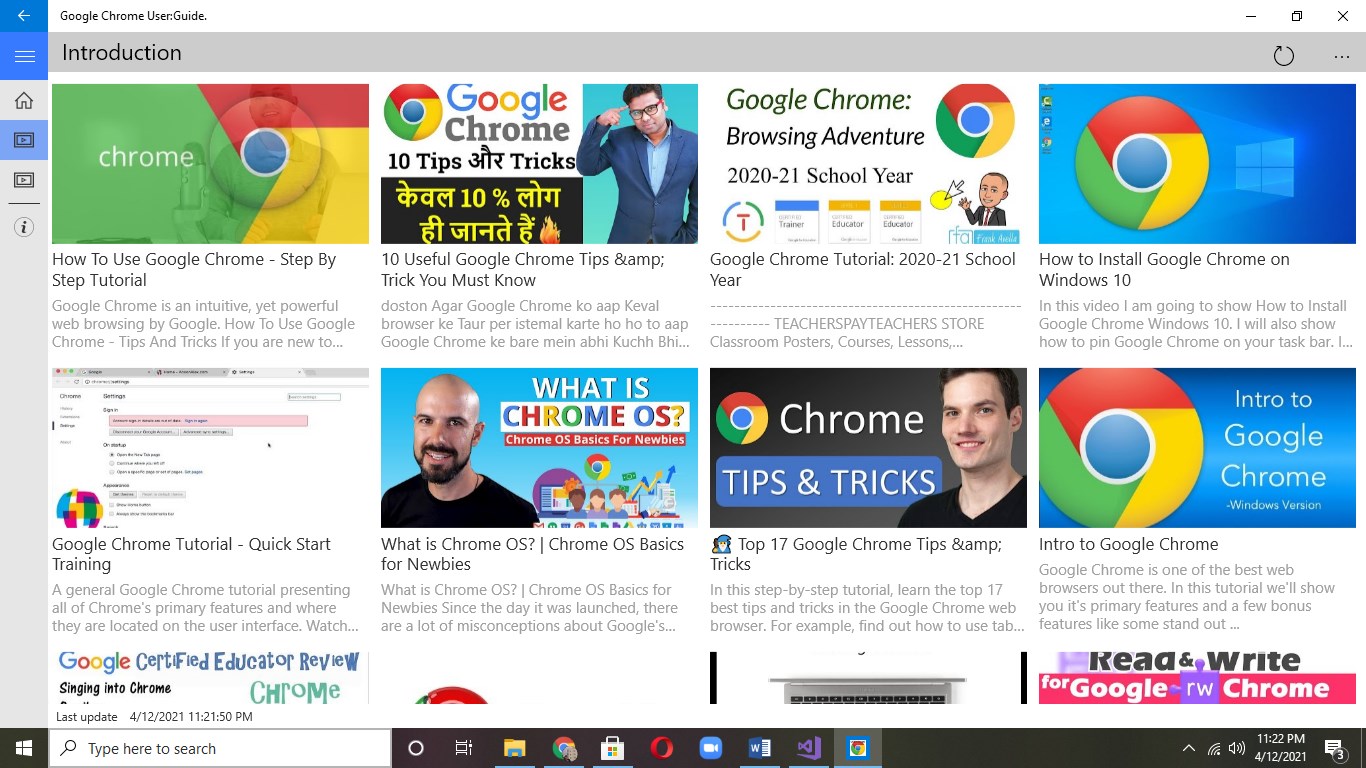Click description starting 'doston Agar Google Chrome'
The width and height of the screenshot is (1366, 768).
[x=535, y=324]
